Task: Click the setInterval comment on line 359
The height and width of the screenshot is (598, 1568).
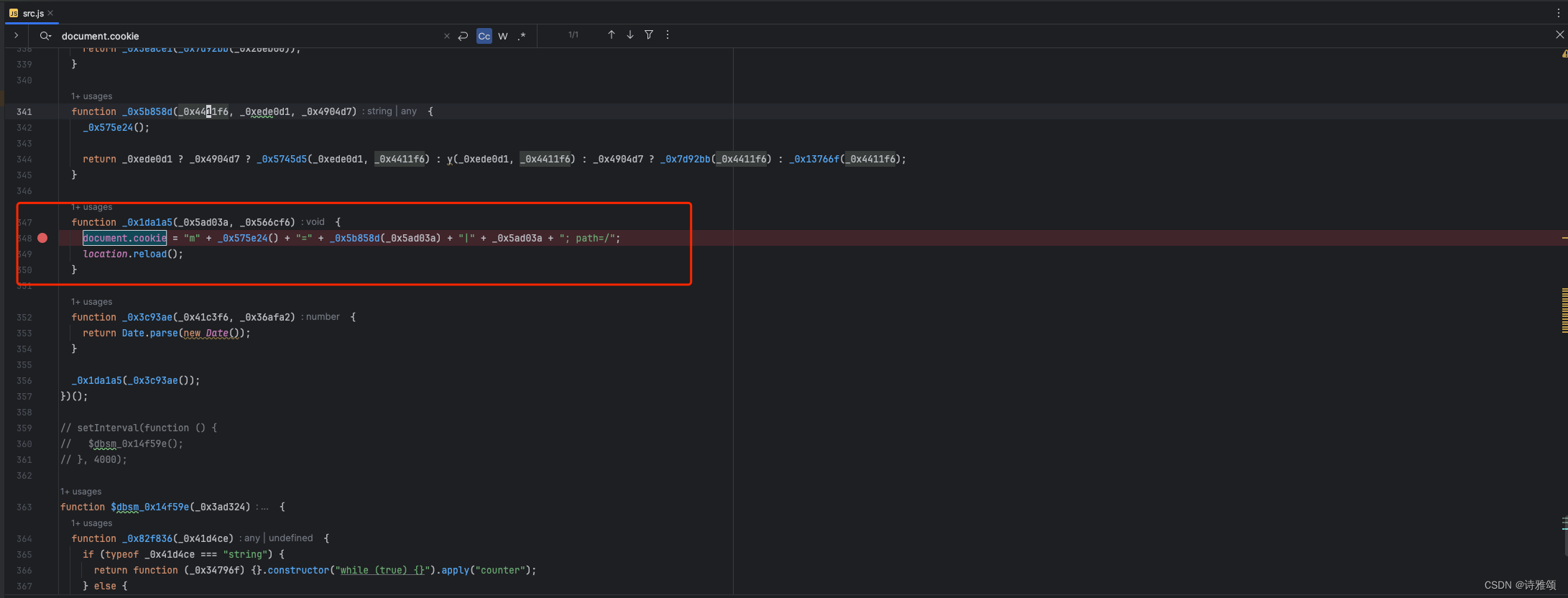Action: 139,428
